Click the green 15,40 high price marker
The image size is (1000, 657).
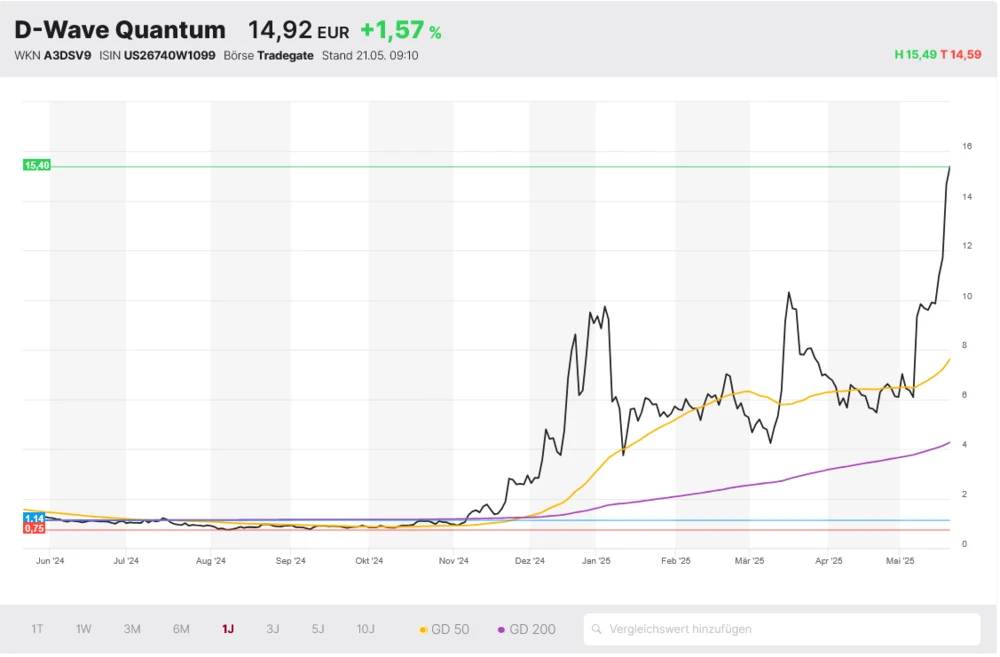pyautogui.click(x=36, y=165)
